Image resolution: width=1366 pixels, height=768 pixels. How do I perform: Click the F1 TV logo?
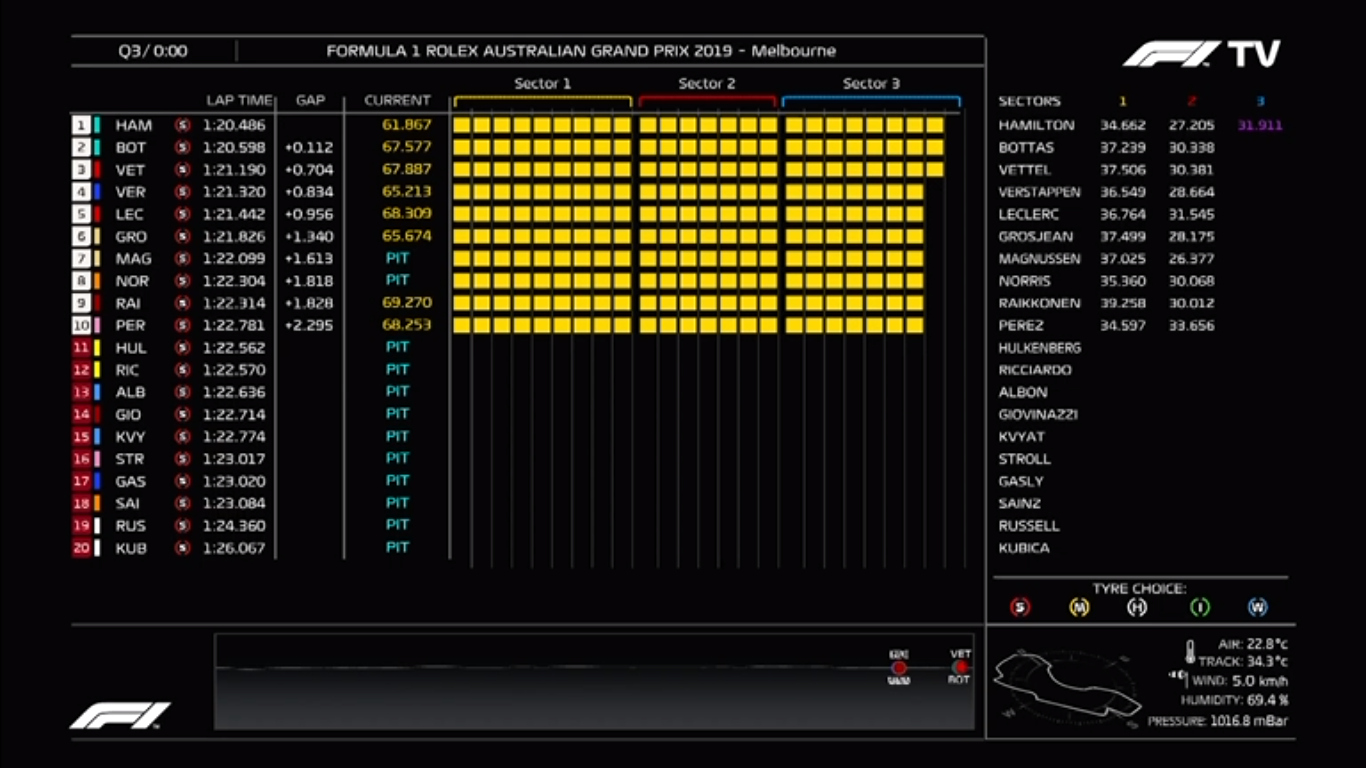tap(1201, 54)
